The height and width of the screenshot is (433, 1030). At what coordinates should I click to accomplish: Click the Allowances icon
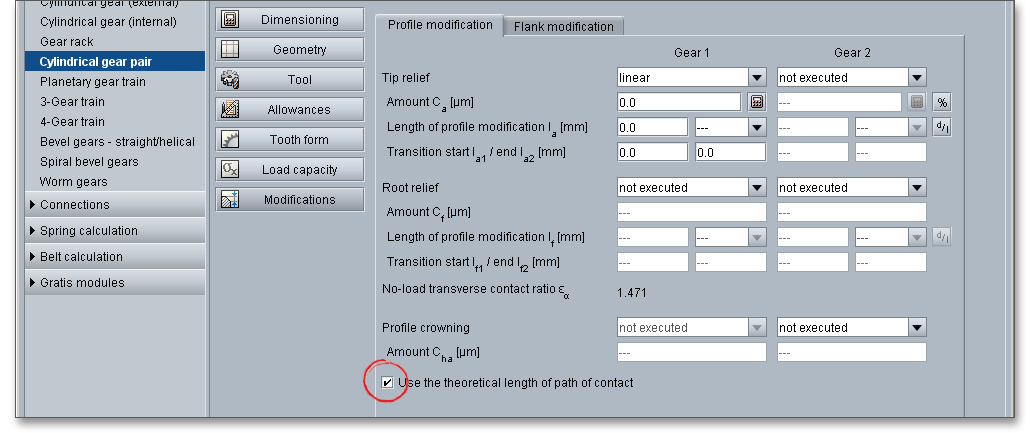point(229,109)
